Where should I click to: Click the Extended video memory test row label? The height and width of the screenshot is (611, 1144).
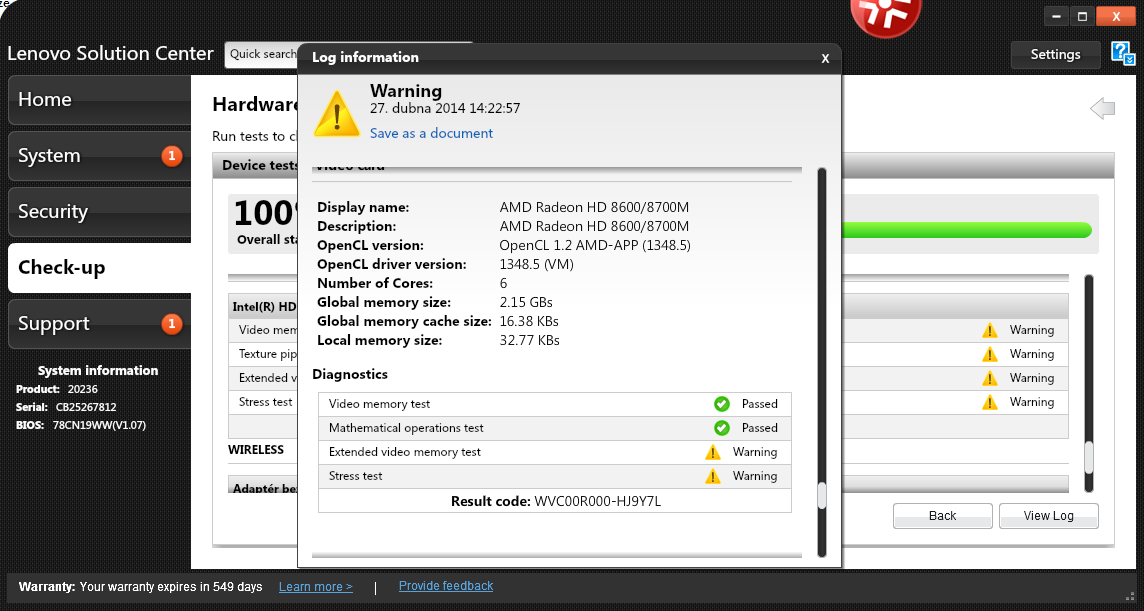coord(405,452)
